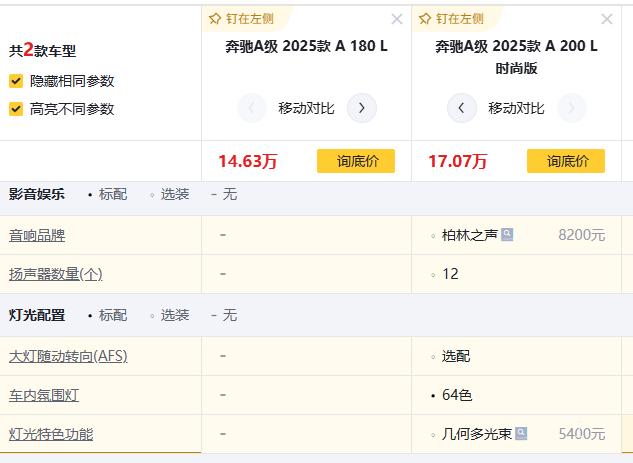This screenshot has height=463, width=633.
Task: Remove the A 200 L 时尚版 column
Action: 607,19
